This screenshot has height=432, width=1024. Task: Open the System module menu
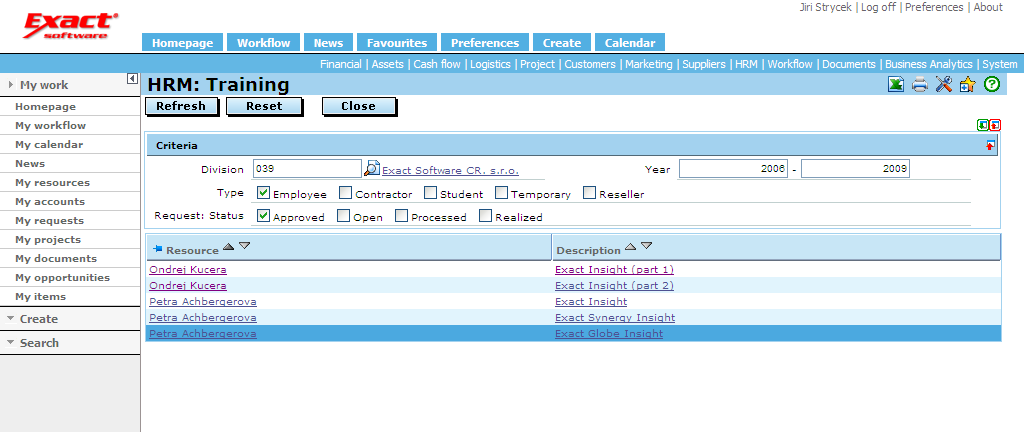point(999,64)
